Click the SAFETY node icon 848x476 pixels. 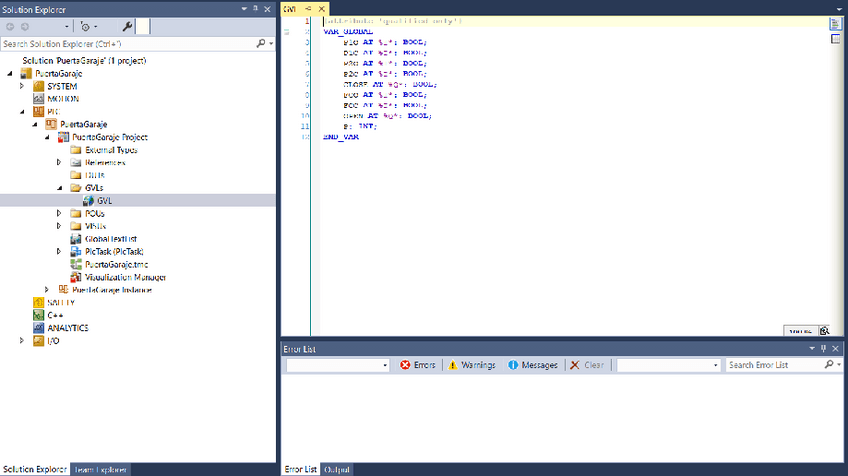pyautogui.click(x=38, y=302)
